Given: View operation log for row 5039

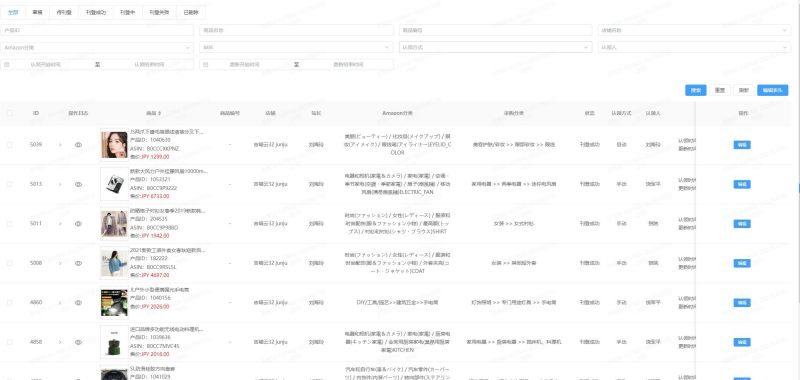Looking at the screenshot, I should pyautogui.click(x=78, y=145).
